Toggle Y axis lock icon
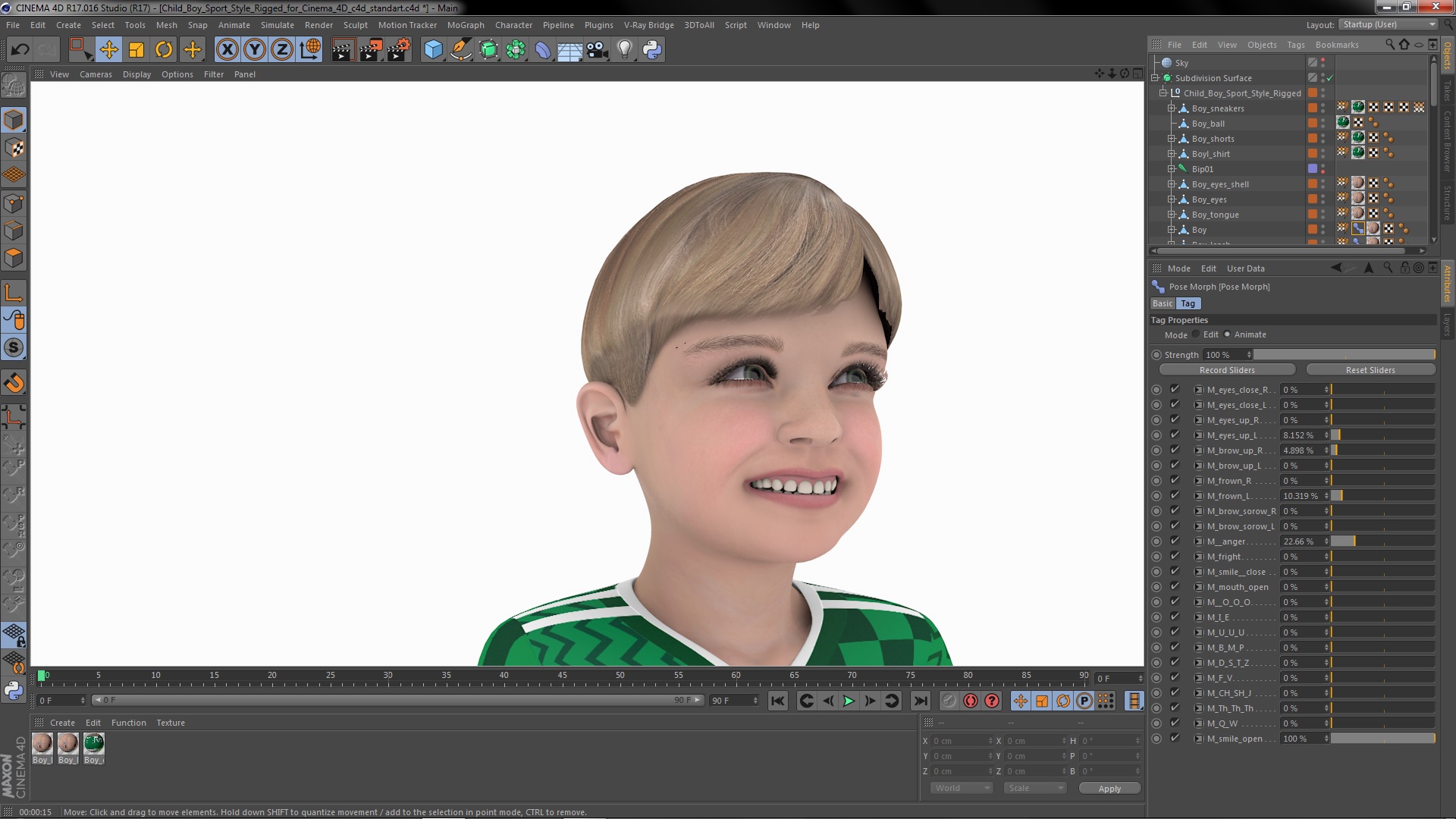The height and width of the screenshot is (819, 1456). (x=255, y=50)
